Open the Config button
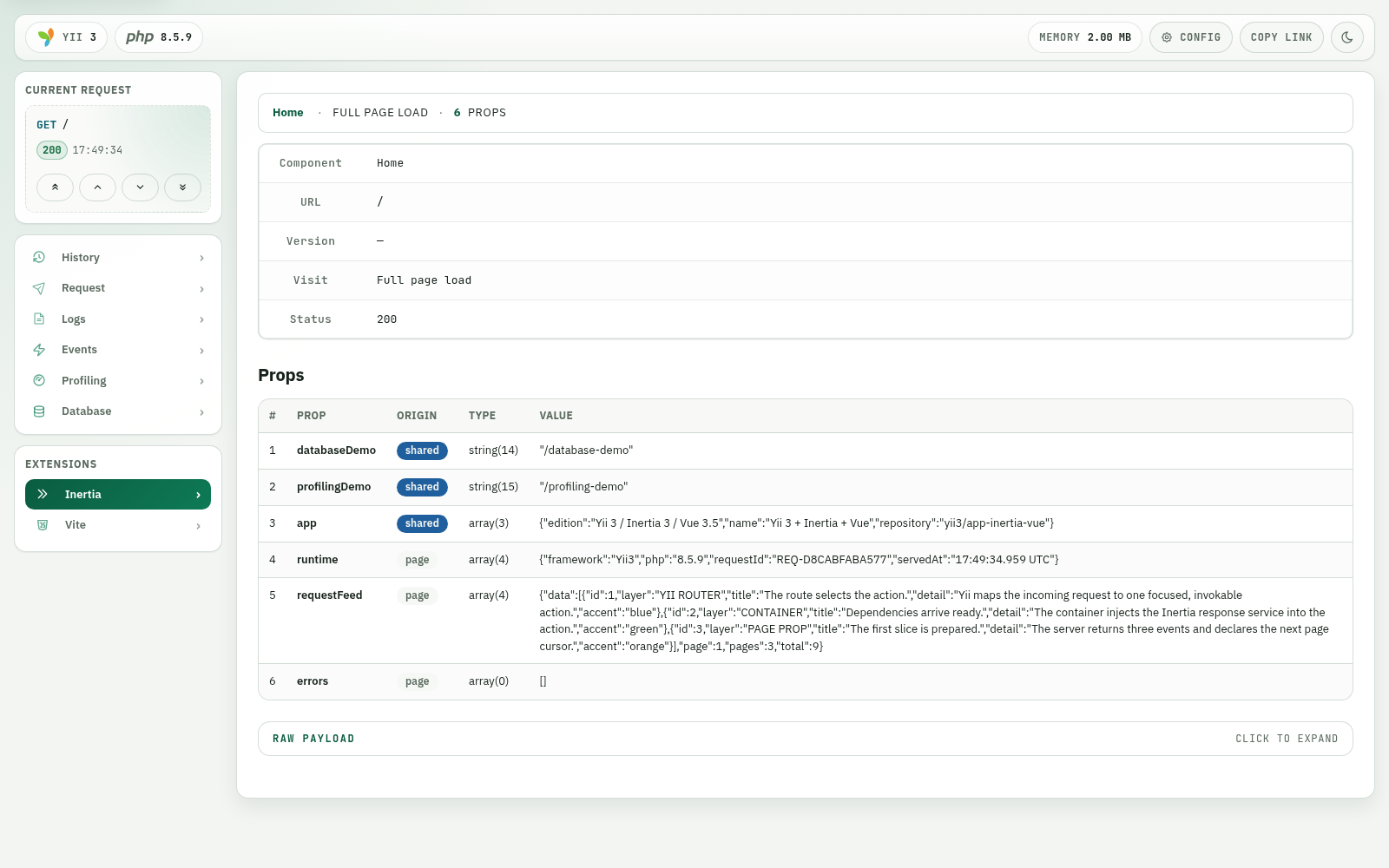1389x868 pixels. 1191,37
